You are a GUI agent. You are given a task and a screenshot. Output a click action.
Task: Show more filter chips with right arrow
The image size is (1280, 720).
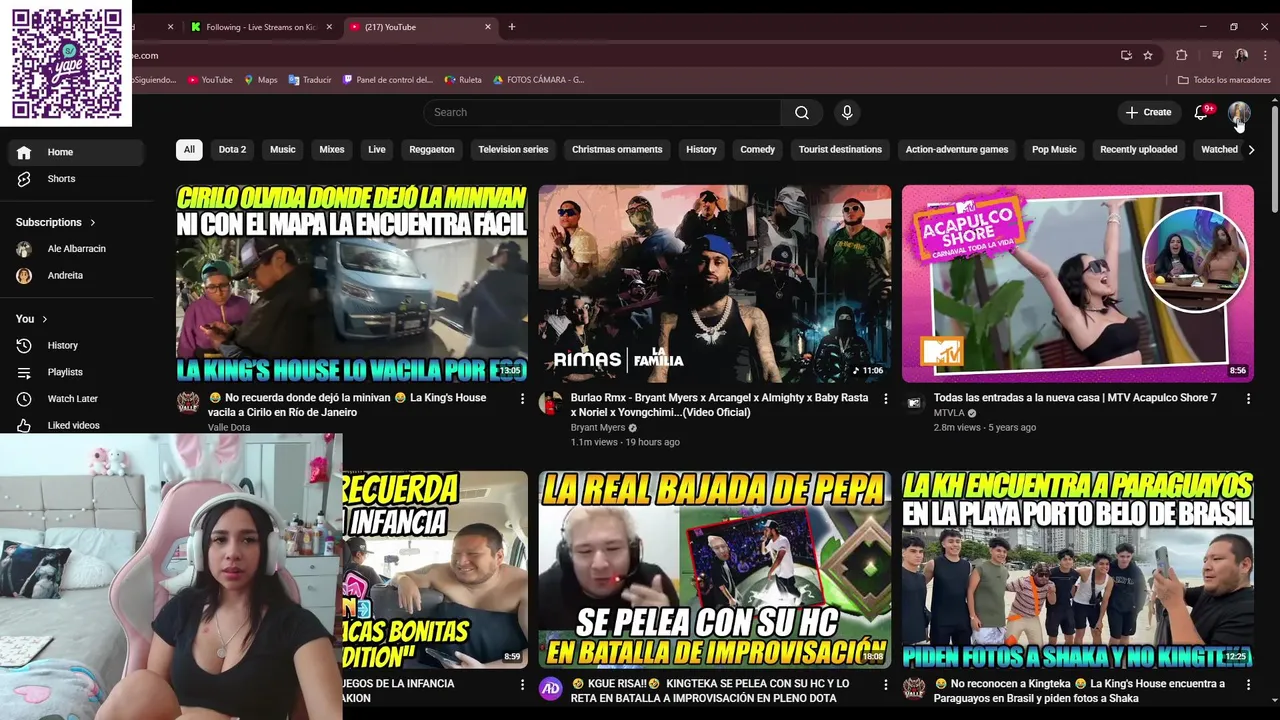(x=1251, y=150)
